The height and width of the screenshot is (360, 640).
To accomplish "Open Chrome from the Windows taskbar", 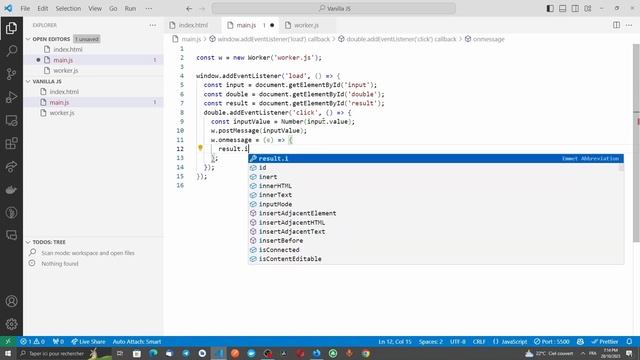I will [366, 353].
